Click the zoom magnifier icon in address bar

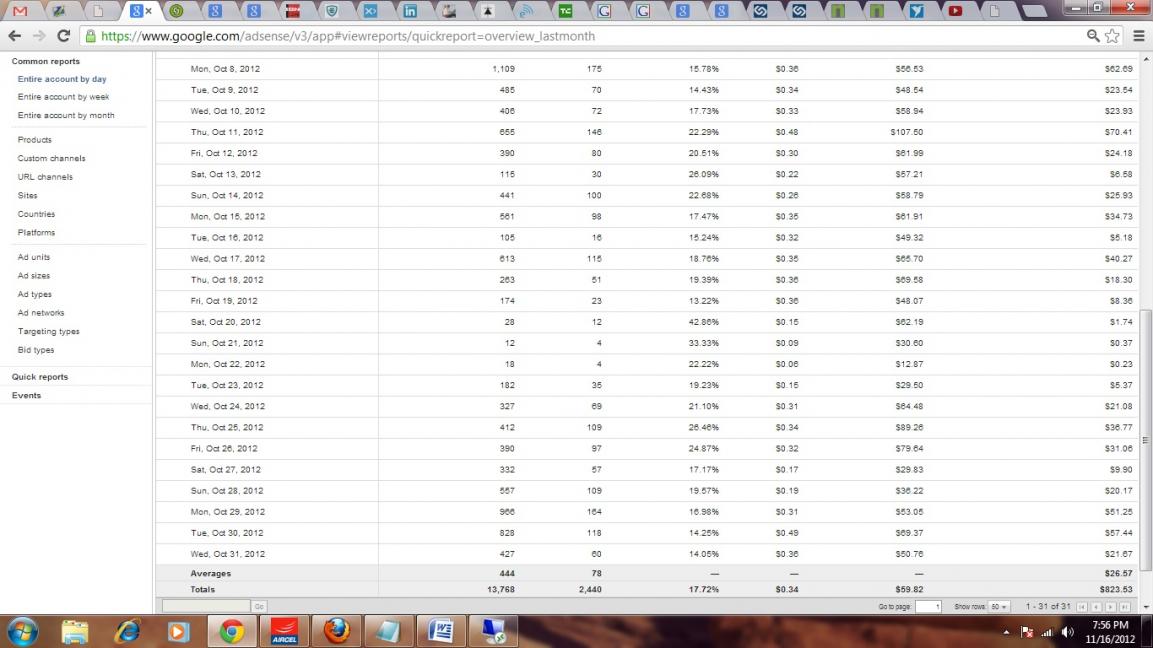pyautogui.click(x=1093, y=35)
